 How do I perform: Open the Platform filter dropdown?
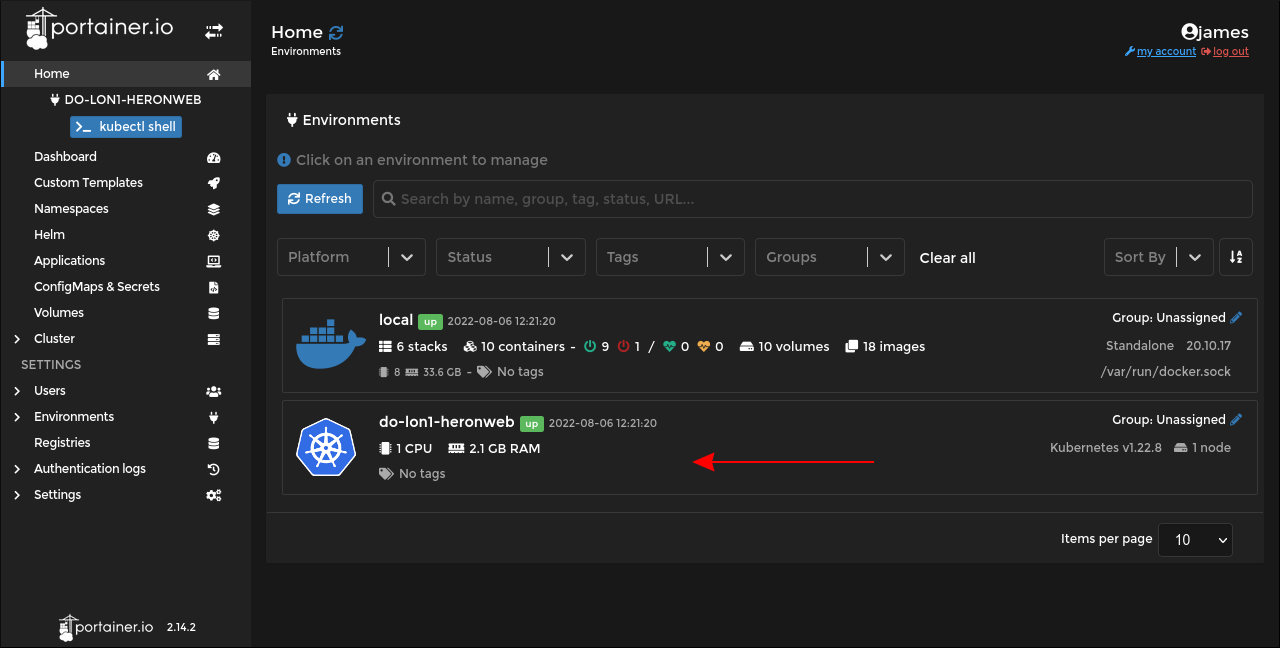tap(351, 257)
